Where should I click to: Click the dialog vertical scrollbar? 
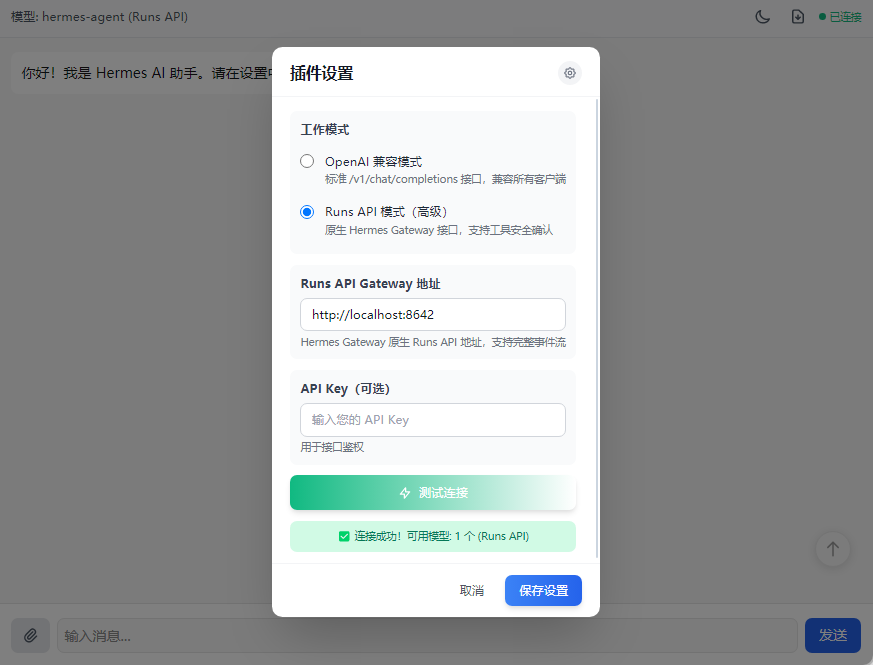597,329
